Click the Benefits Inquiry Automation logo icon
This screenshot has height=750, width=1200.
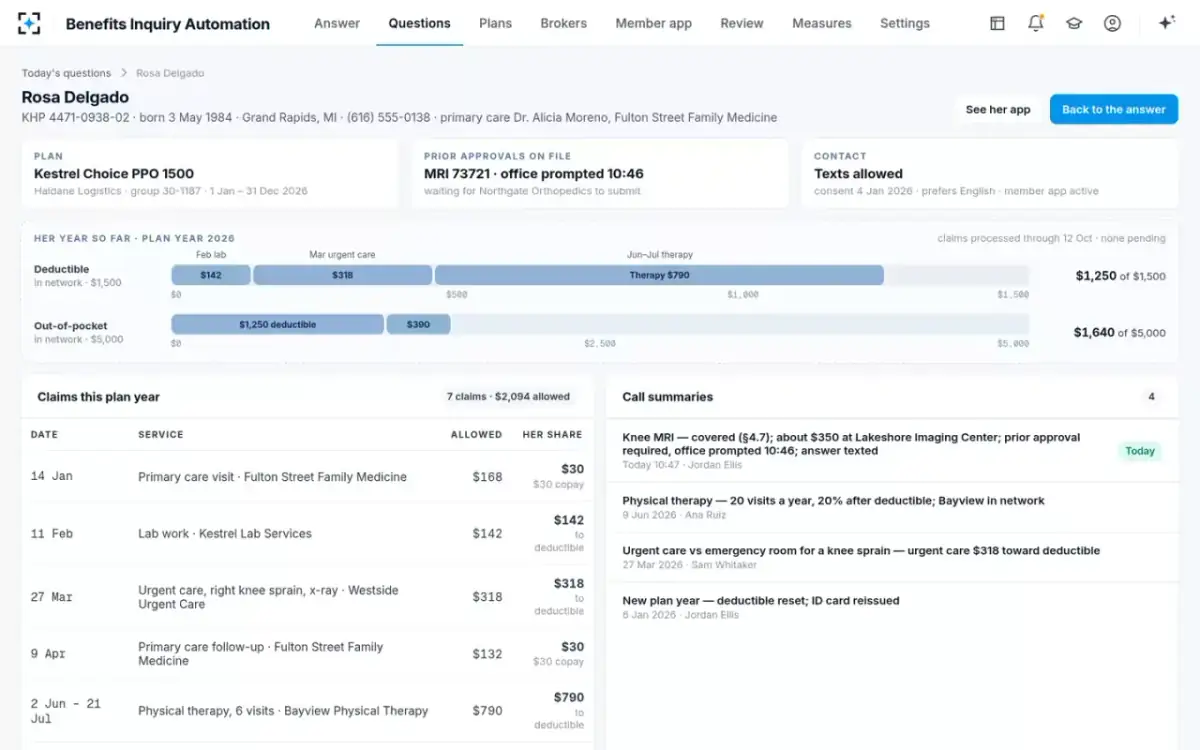click(29, 23)
